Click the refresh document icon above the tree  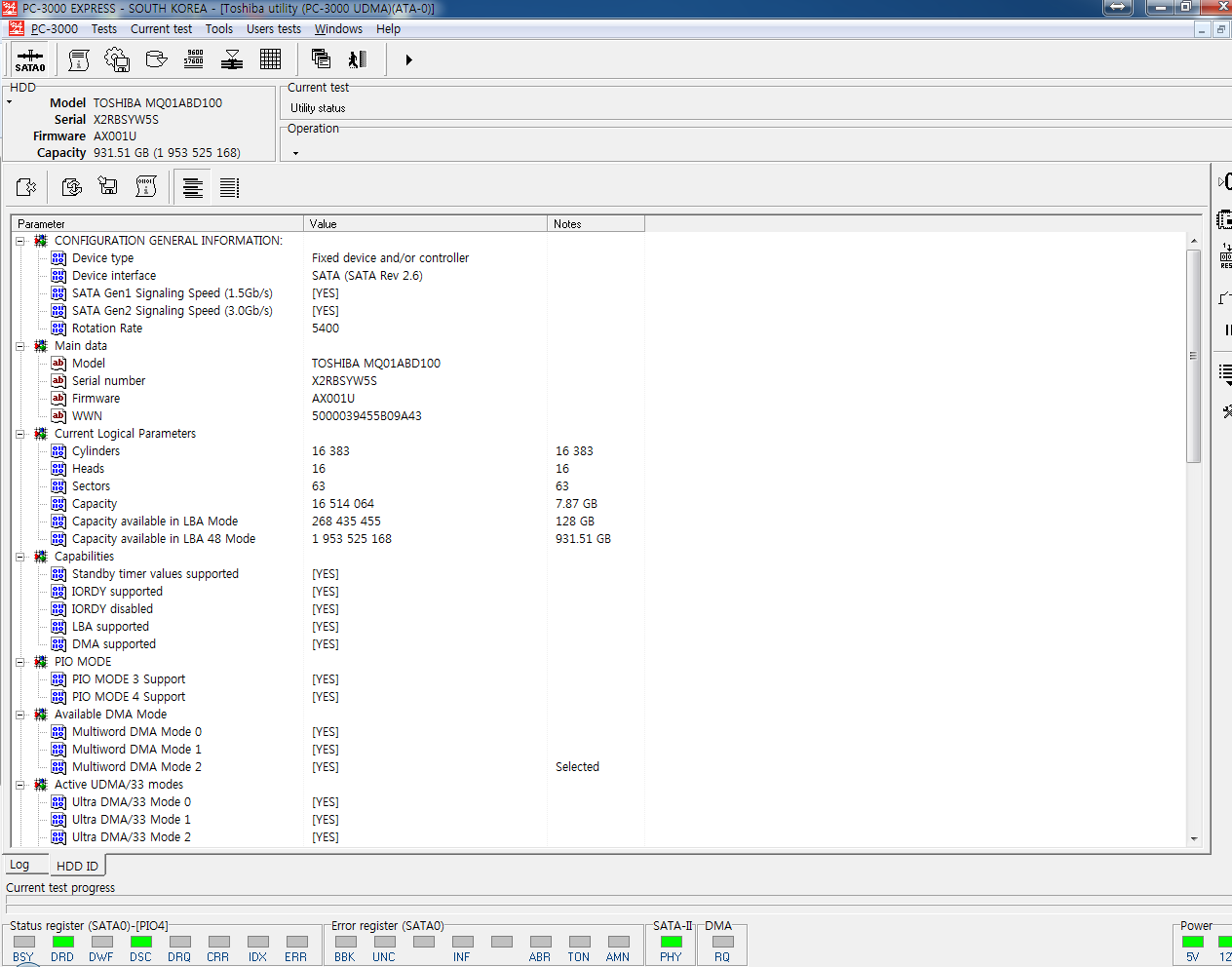[x=71, y=187]
